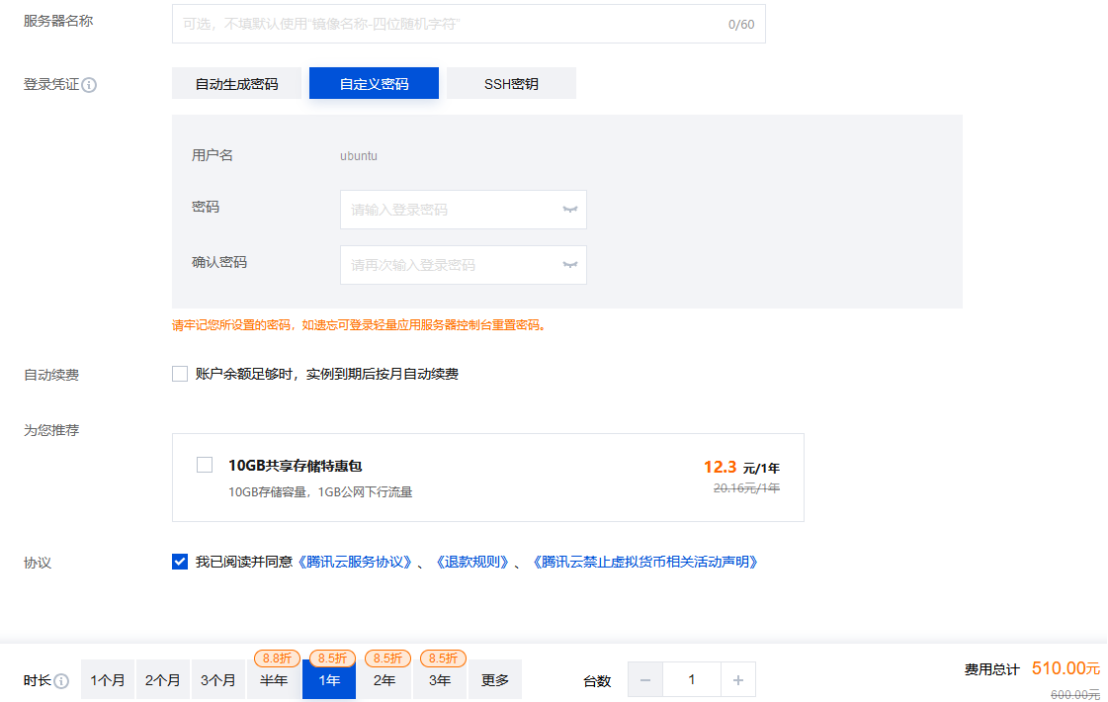This screenshot has width=1108, height=702.
Task: Click the 10GB存储容量 description text
Action: click(319, 492)
